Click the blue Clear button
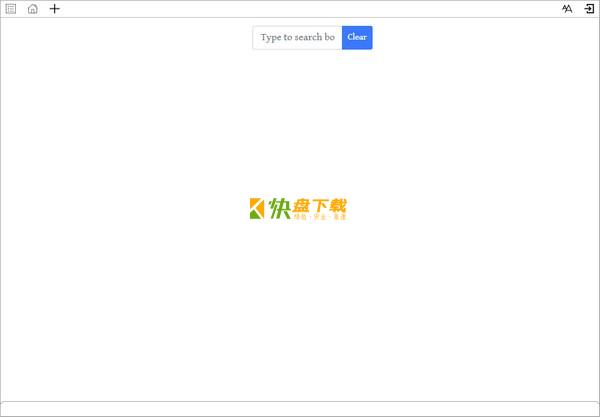This screenshot has height=417, width=600. [x=357, y=37]
